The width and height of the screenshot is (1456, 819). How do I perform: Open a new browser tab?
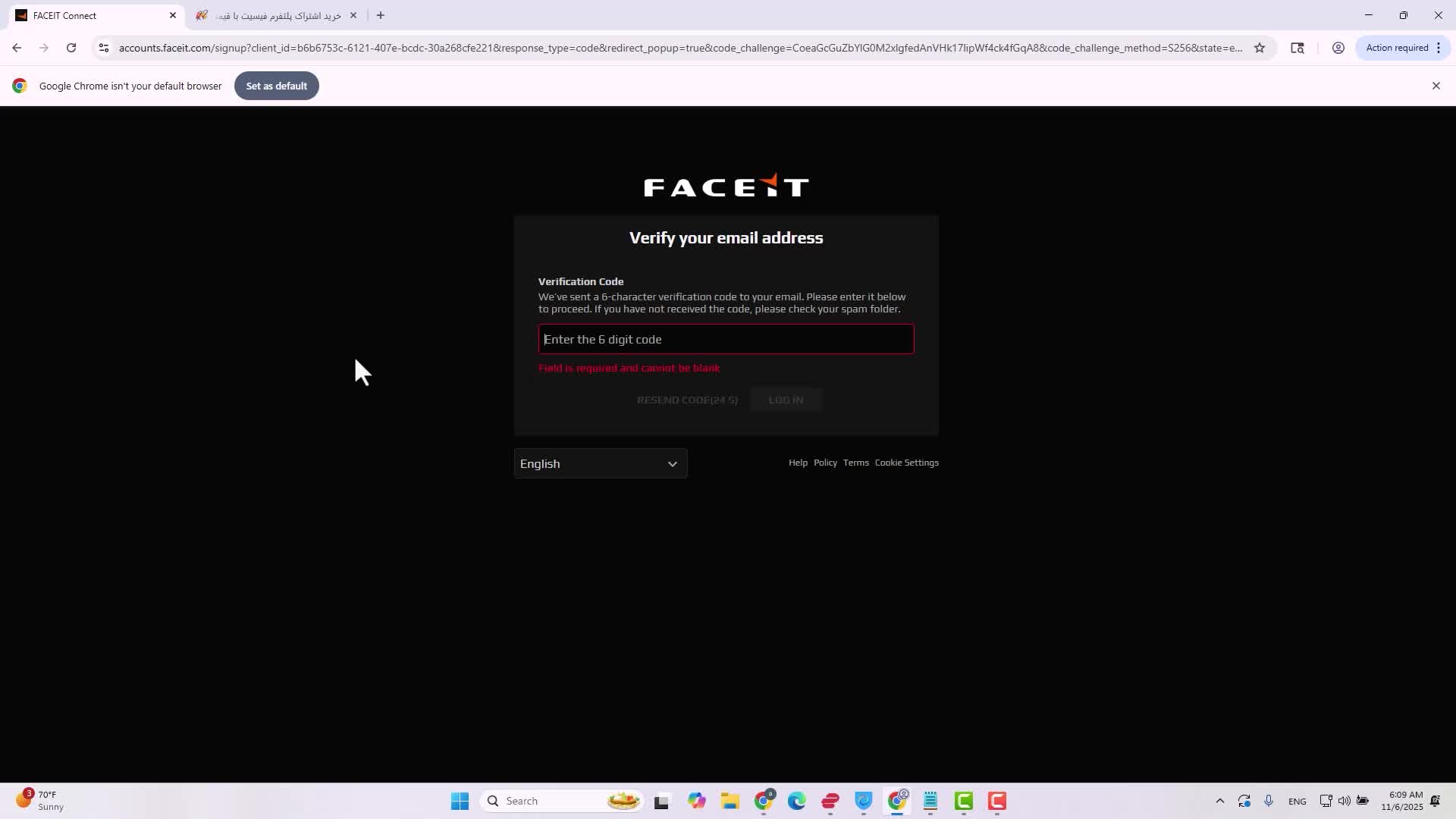(381, 15)
